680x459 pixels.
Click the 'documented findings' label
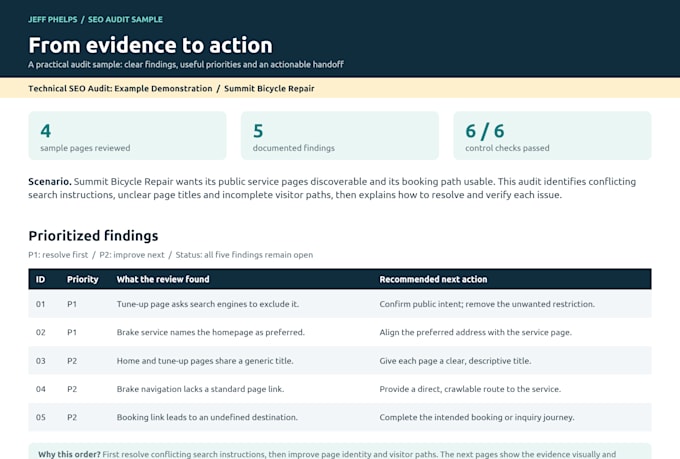tap(294, 148)
